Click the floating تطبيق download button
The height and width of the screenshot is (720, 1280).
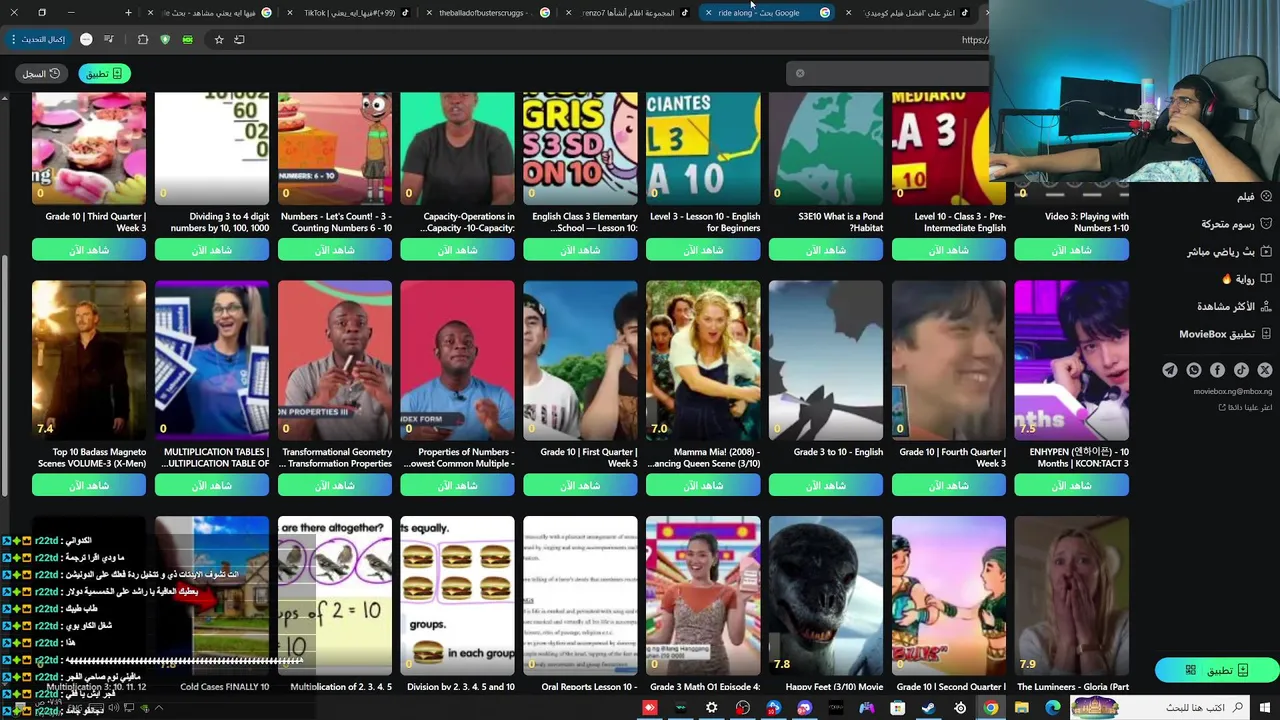pos(1216,670)
